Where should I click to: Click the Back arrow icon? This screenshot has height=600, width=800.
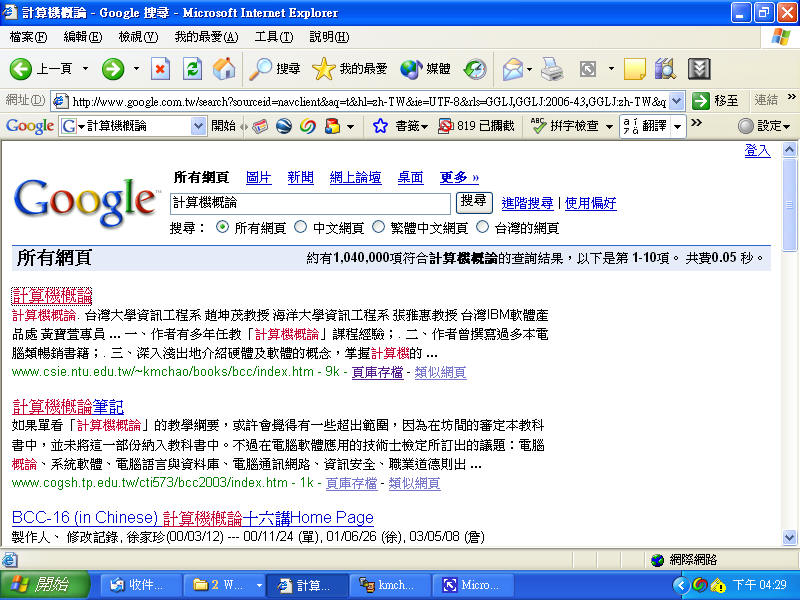coord(21,69)
